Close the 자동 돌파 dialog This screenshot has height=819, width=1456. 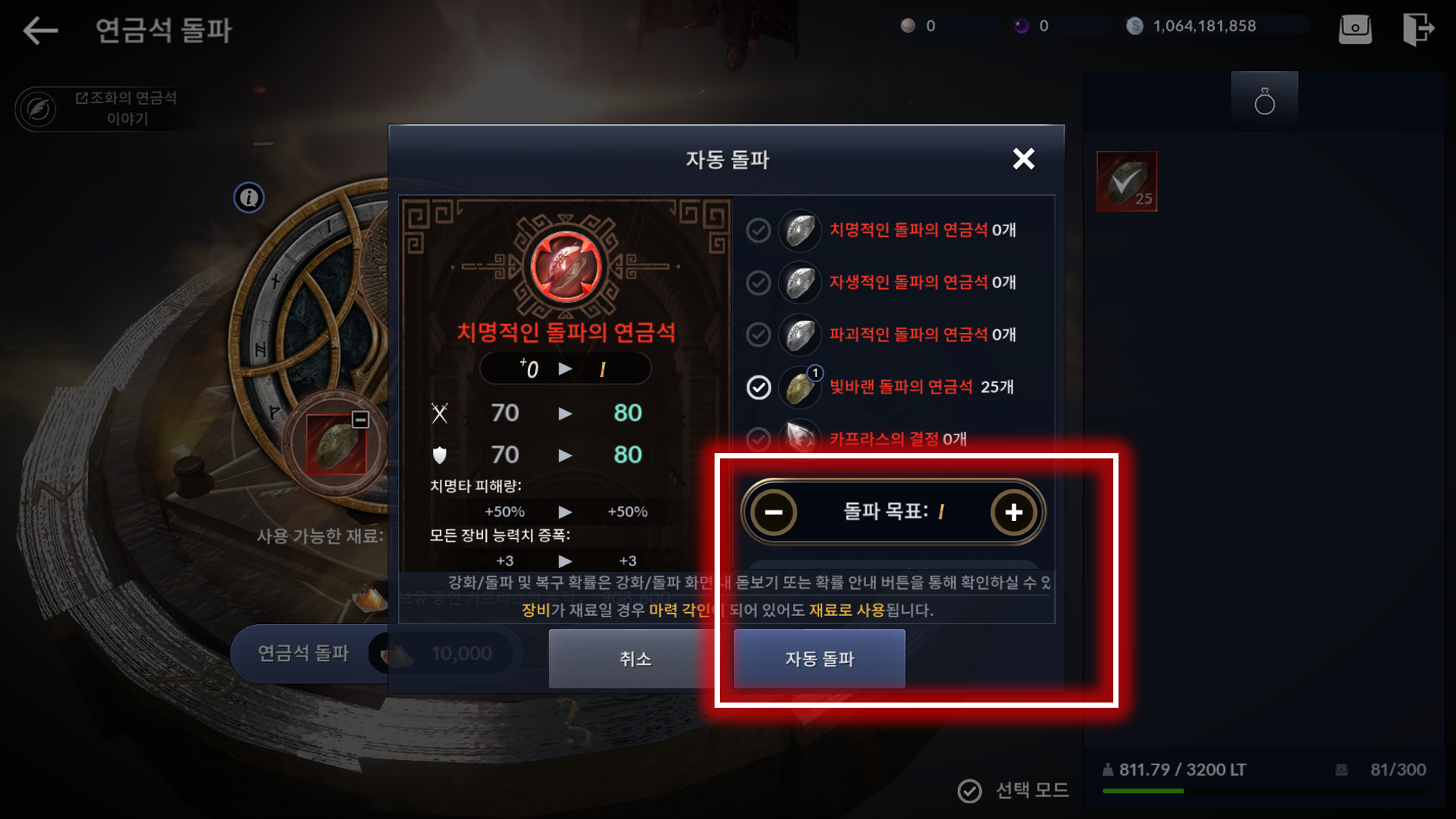[1023, 158]
